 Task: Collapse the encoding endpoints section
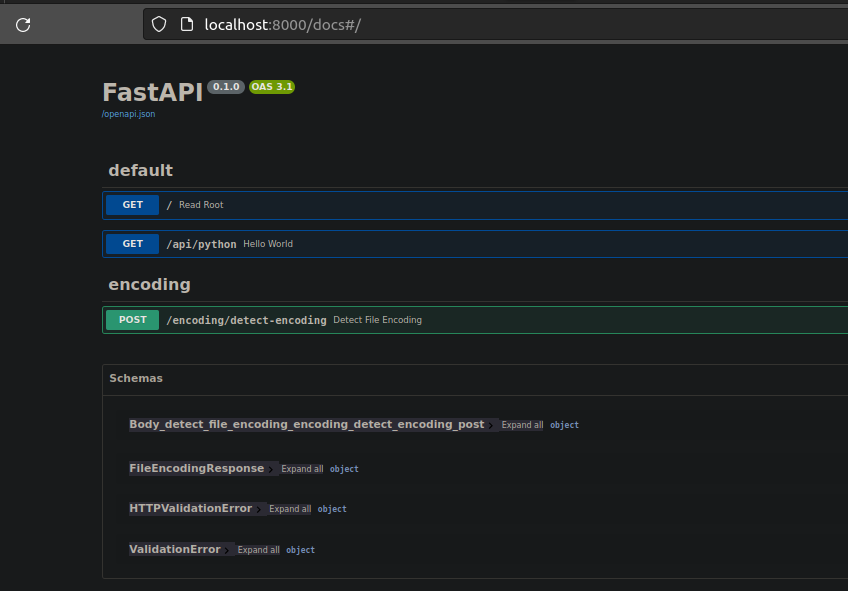coord(149,284)
